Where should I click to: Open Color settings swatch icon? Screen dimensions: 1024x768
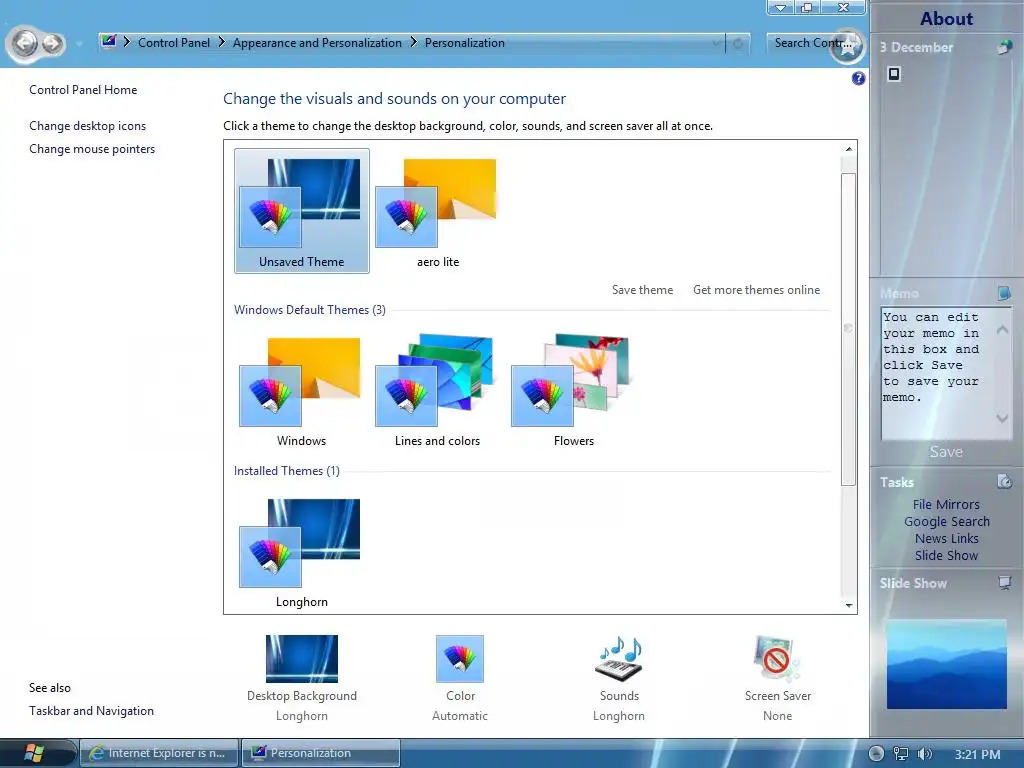[x=460, y=659]
